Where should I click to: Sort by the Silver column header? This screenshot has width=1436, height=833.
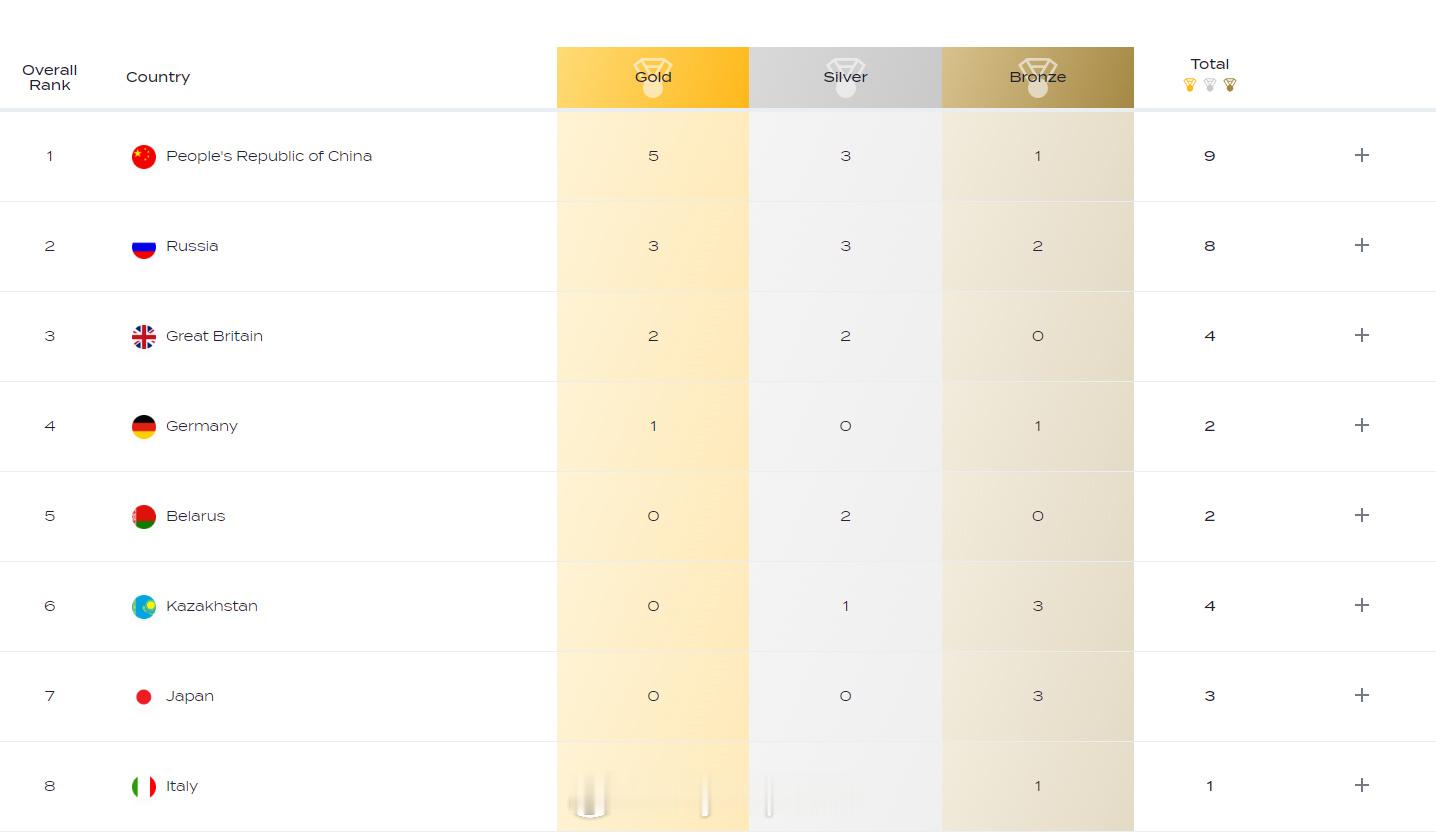845,77
